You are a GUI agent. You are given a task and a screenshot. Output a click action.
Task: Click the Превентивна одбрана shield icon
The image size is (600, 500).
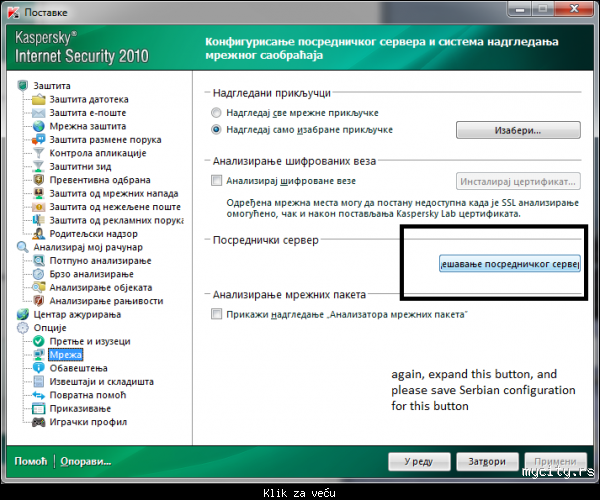click(x=39, y=180)
